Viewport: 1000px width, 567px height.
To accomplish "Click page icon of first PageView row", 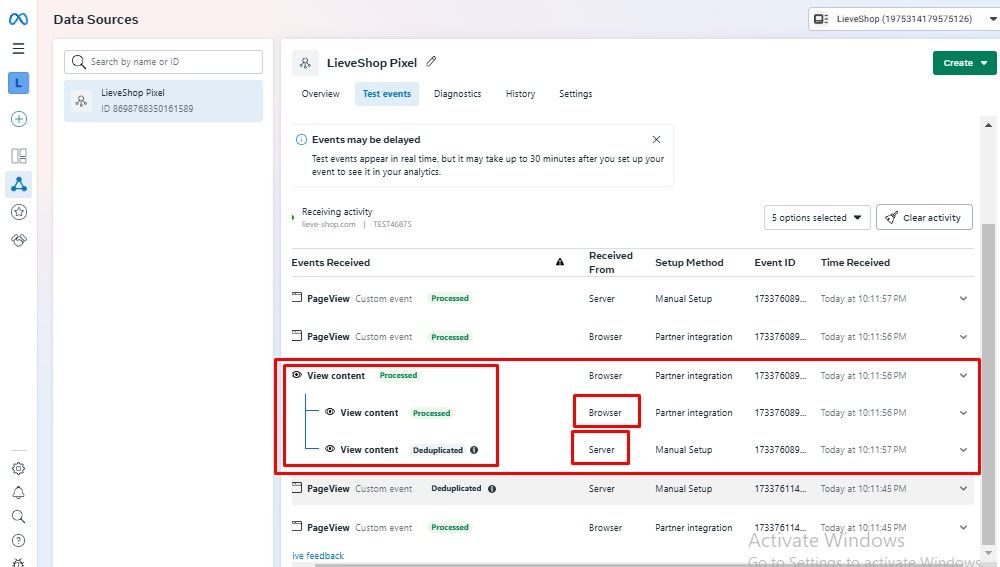I will pos(297,297).
